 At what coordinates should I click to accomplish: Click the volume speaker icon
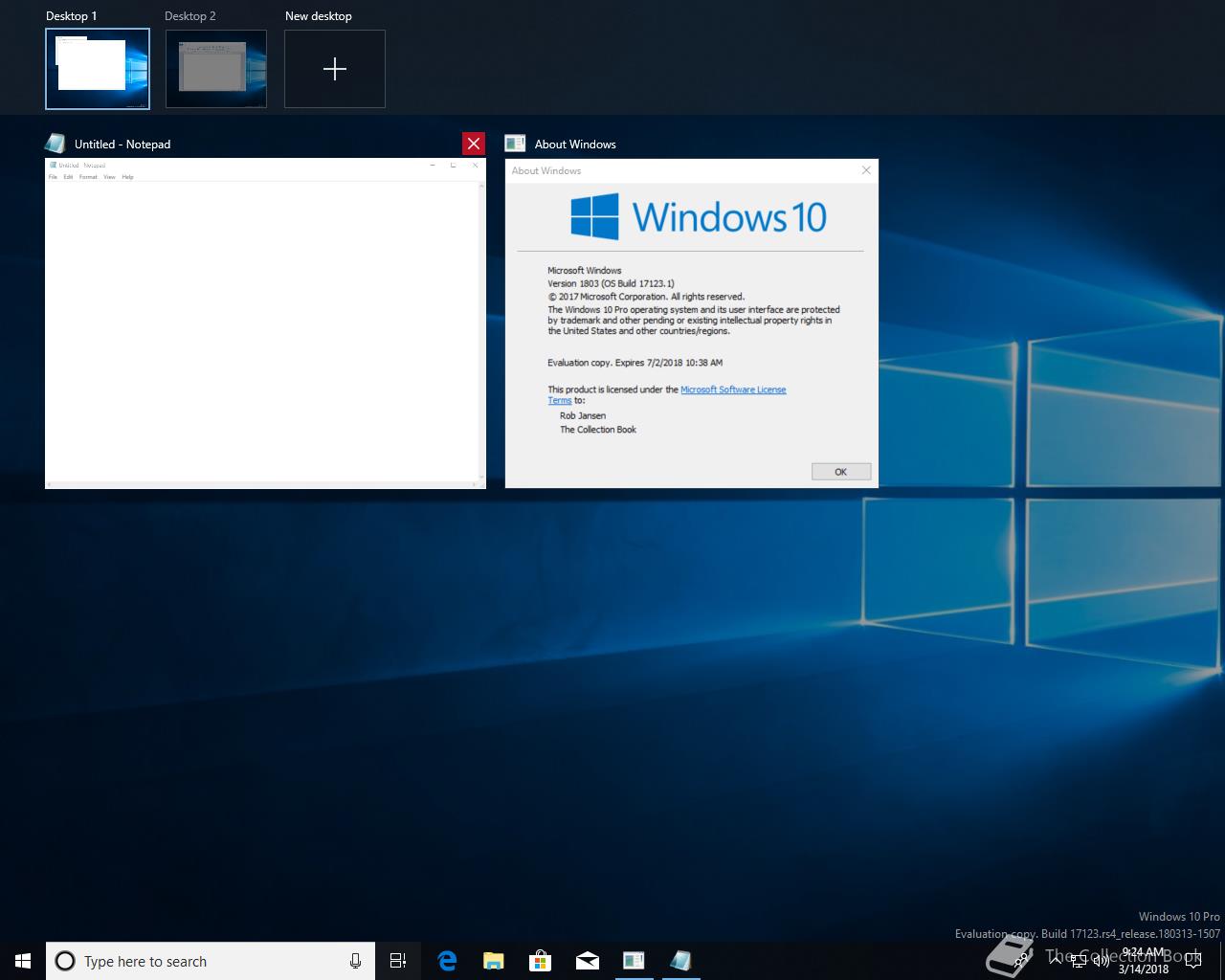(1101, 961)
